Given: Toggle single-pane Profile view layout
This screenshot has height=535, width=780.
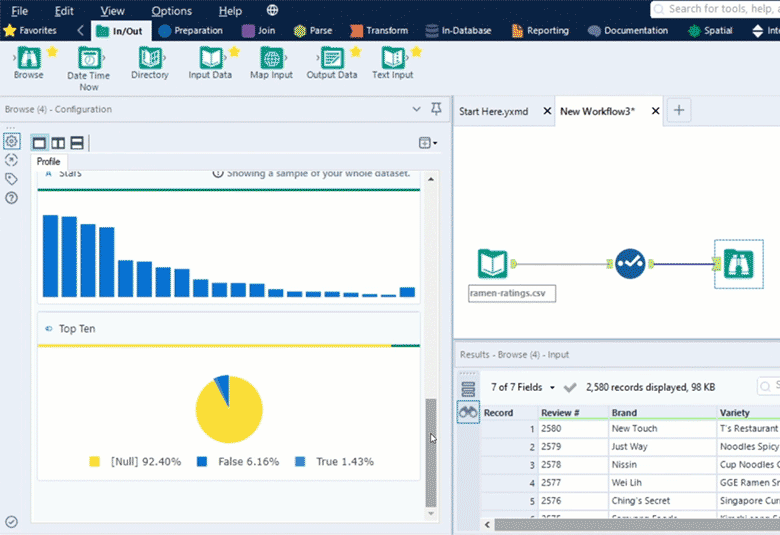Looking at the screenshot, I should tap(40, 143).
